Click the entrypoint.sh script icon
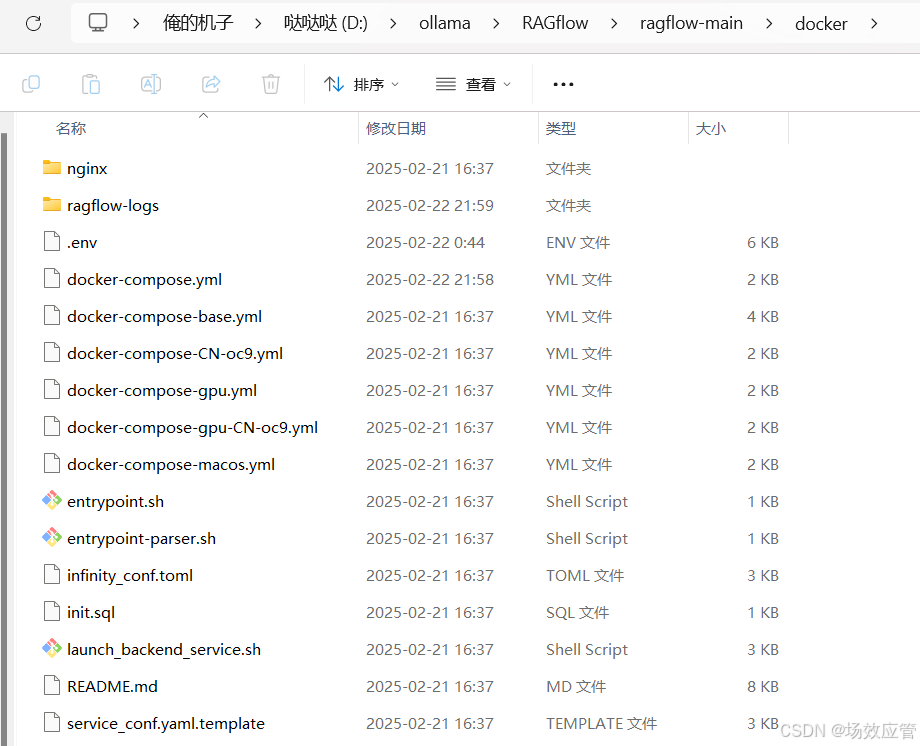Image resolution: width=920 pixels, height=746 pixels. point(52,500)
